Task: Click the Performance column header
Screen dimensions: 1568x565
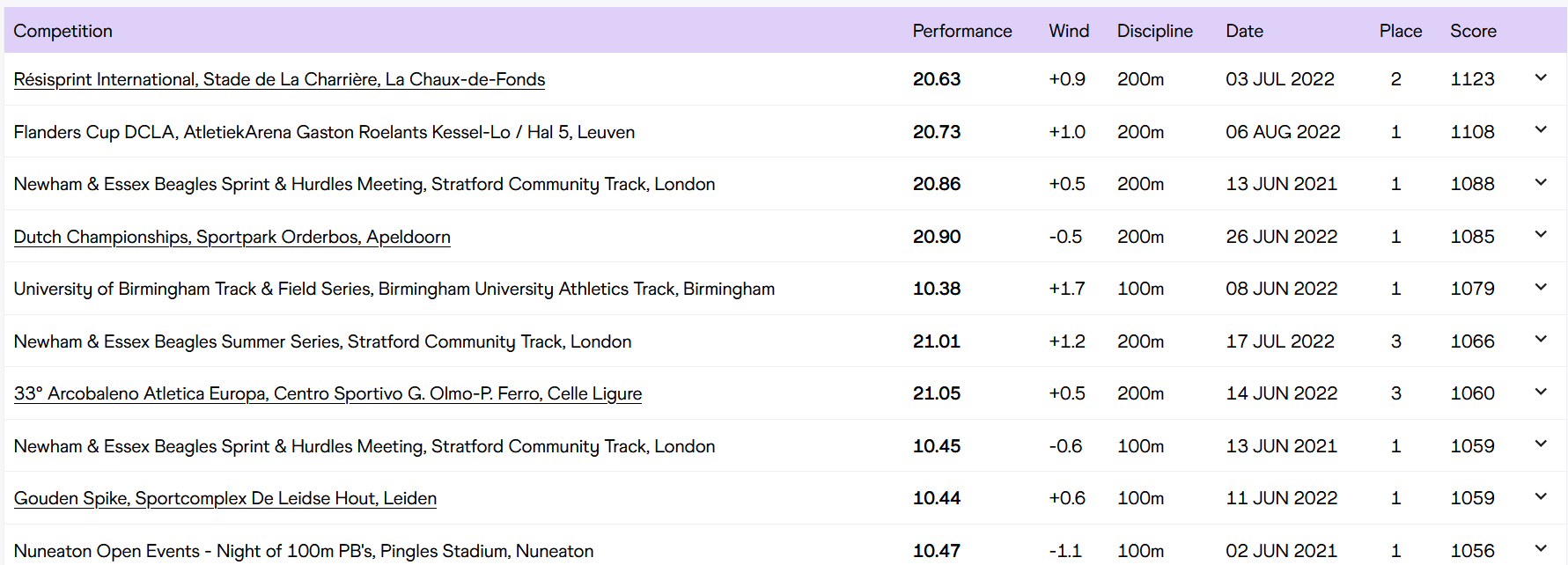Action: pos(961,31)
